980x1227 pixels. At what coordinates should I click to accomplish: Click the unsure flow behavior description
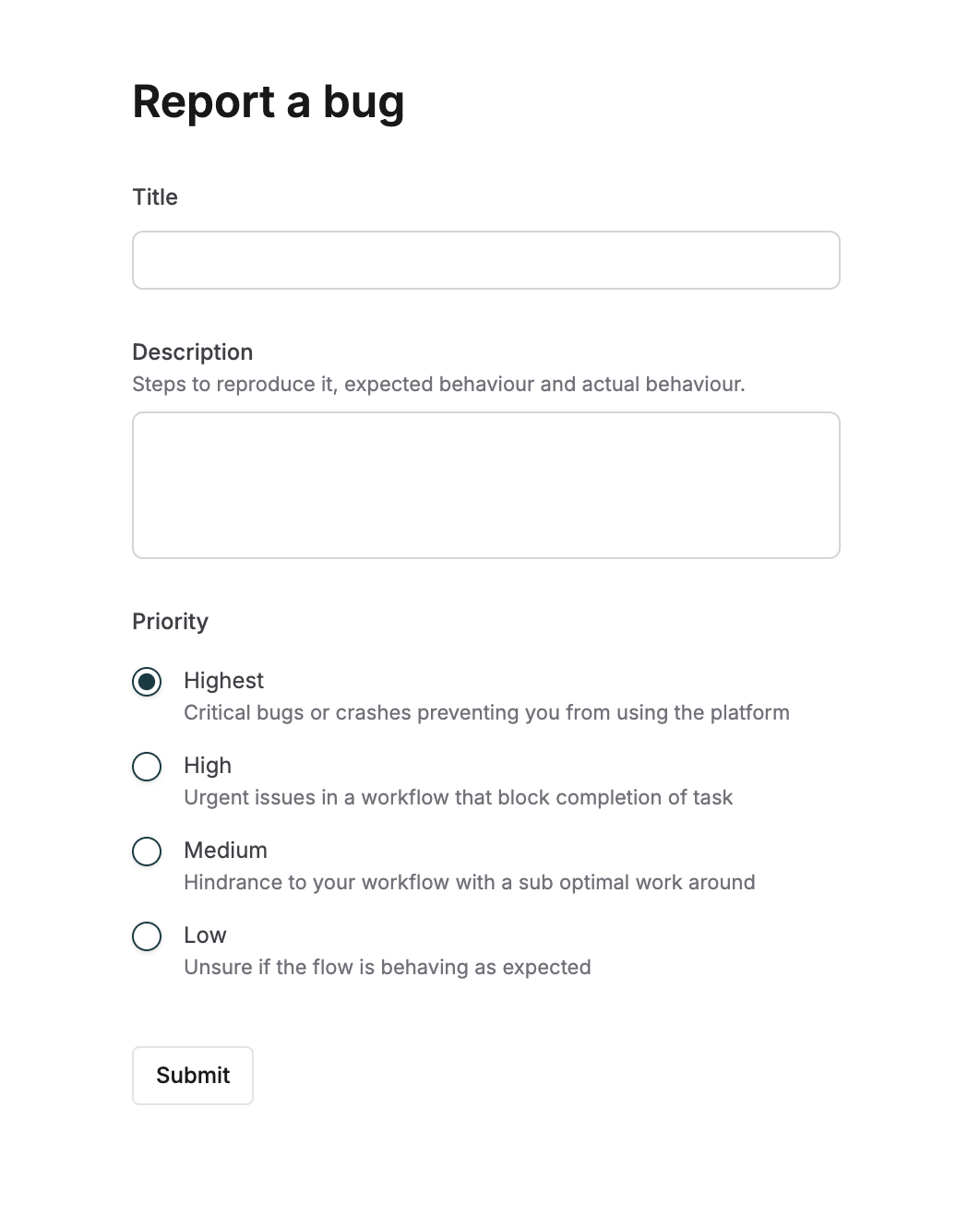pyautogui.click(x=387, y=967)
